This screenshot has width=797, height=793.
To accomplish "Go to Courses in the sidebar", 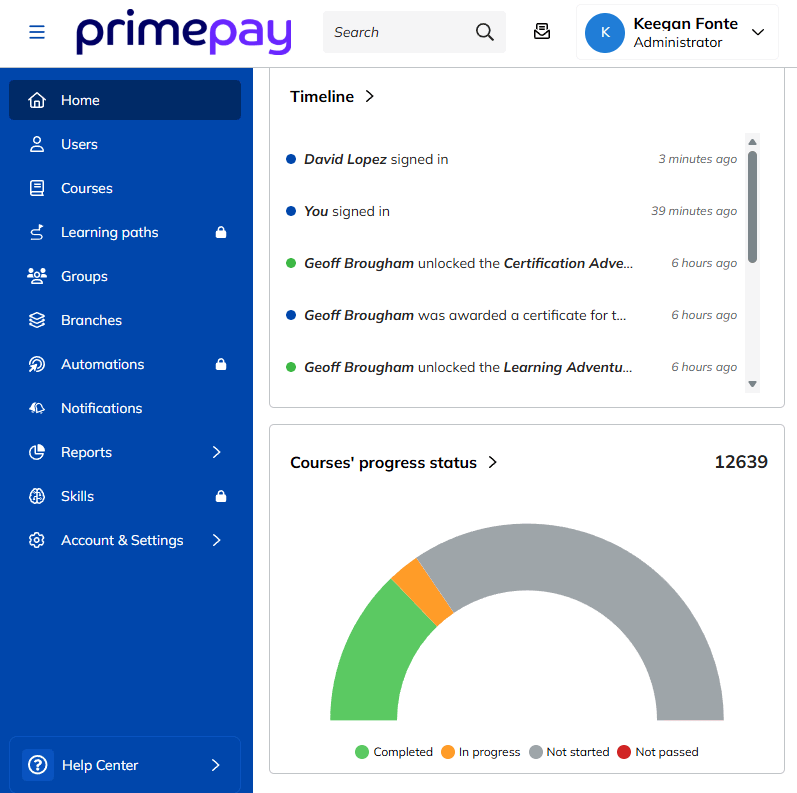I will [86, 189].
